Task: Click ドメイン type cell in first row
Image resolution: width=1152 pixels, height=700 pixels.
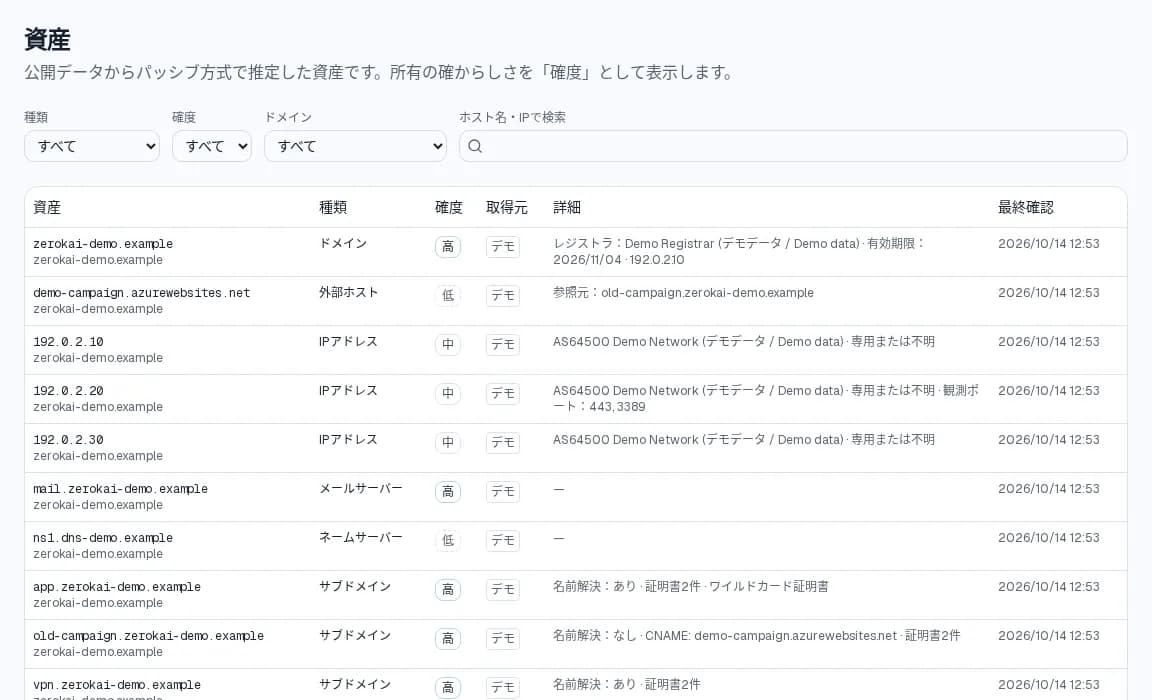Action: [x=343, y=244]
